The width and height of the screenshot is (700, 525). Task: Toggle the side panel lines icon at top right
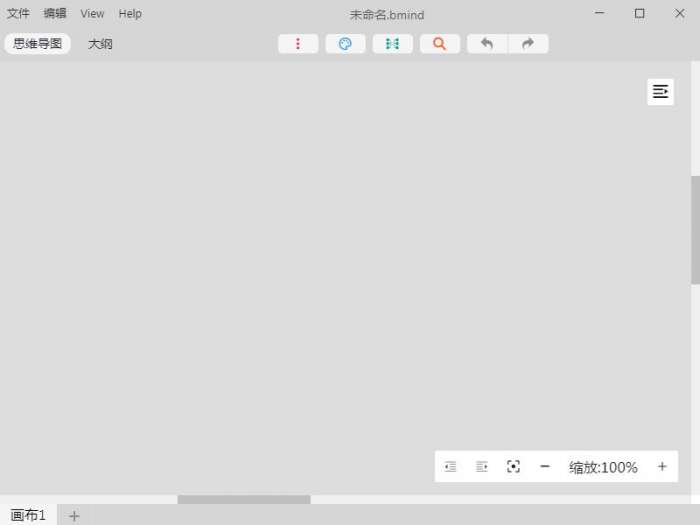pyautogui.click(x=660, y=92)
